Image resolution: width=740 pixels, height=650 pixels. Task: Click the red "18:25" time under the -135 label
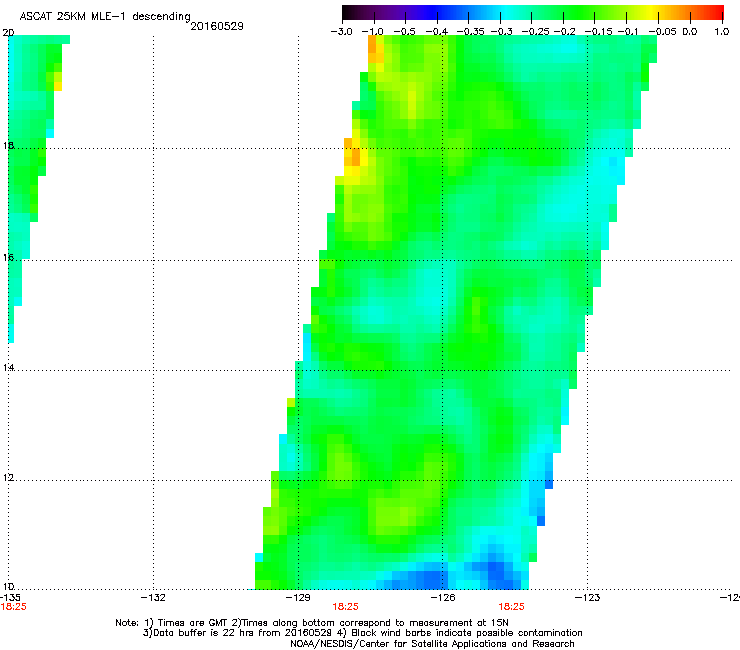[13, 607]
